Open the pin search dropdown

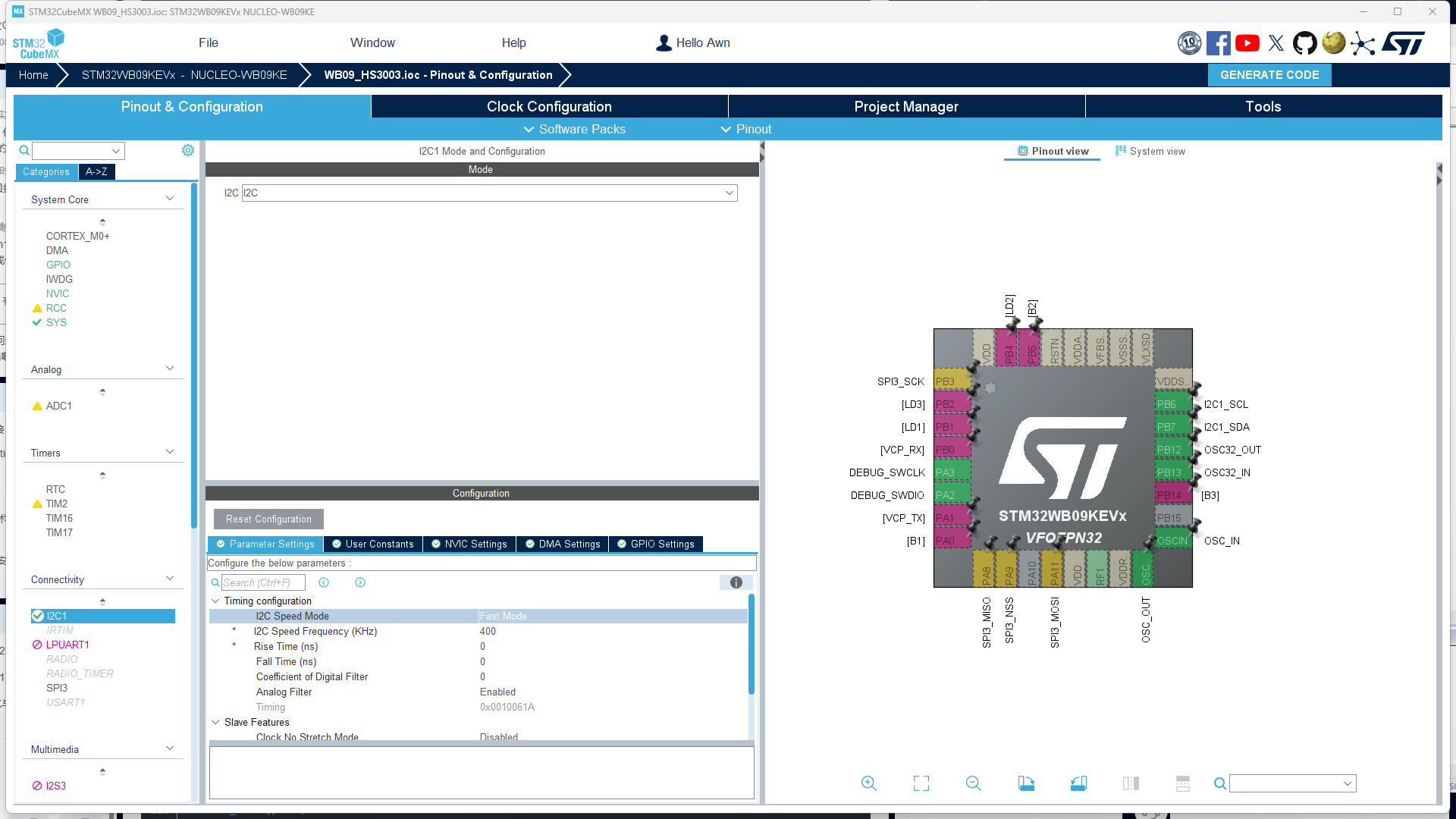point(1348,783)
